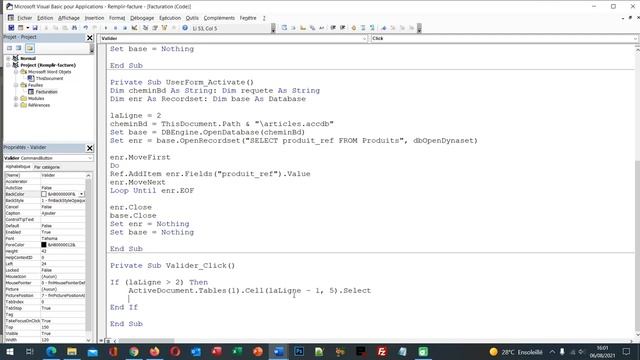This screenshot has width=640, height=360.
Task: Close the Propriétés panel
Action: pyautogui.click(x=89, y=148)
